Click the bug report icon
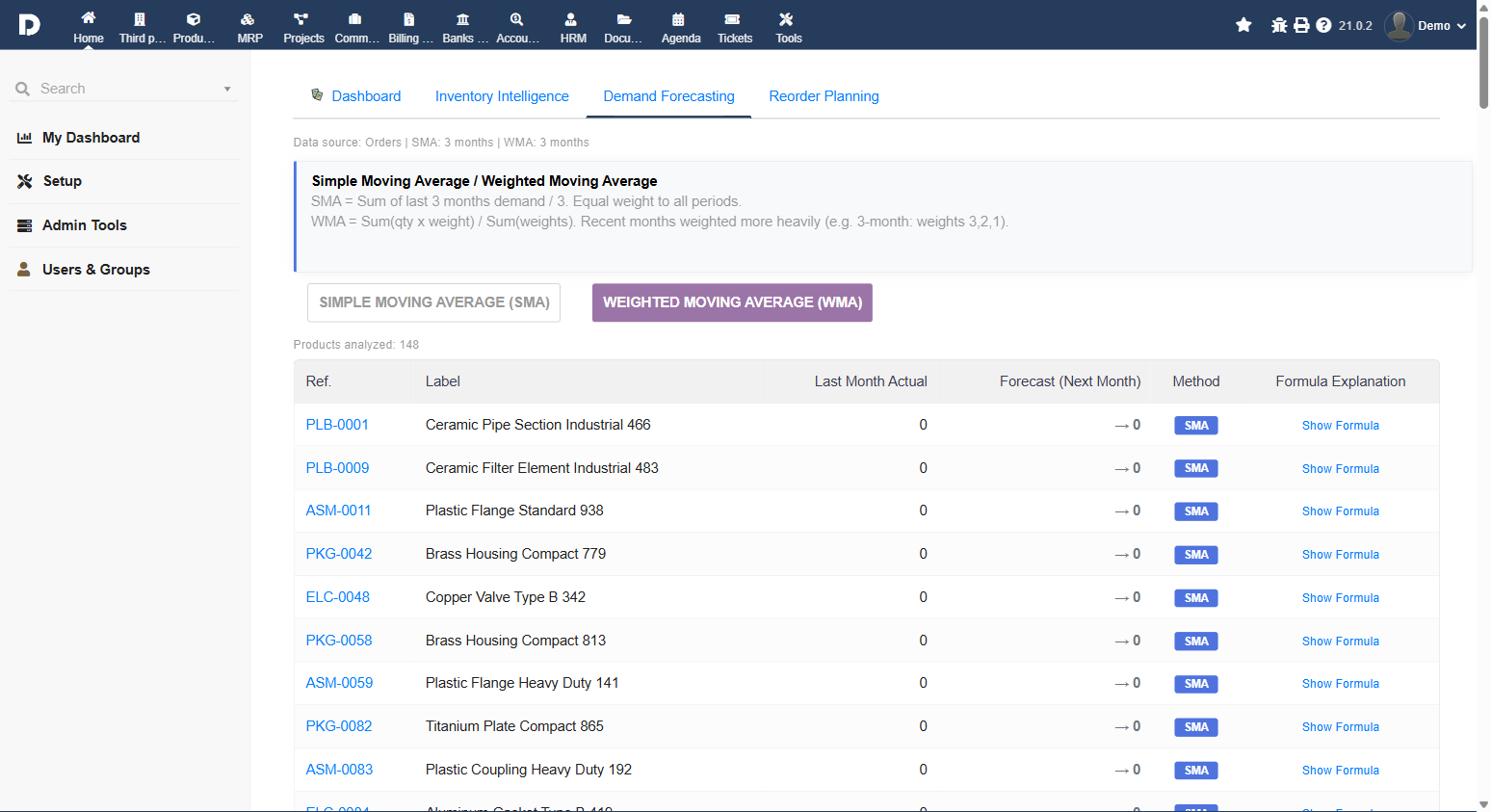Image resolution: width=1491 pixels, height=812 pixels. (x=1279, y=25)
